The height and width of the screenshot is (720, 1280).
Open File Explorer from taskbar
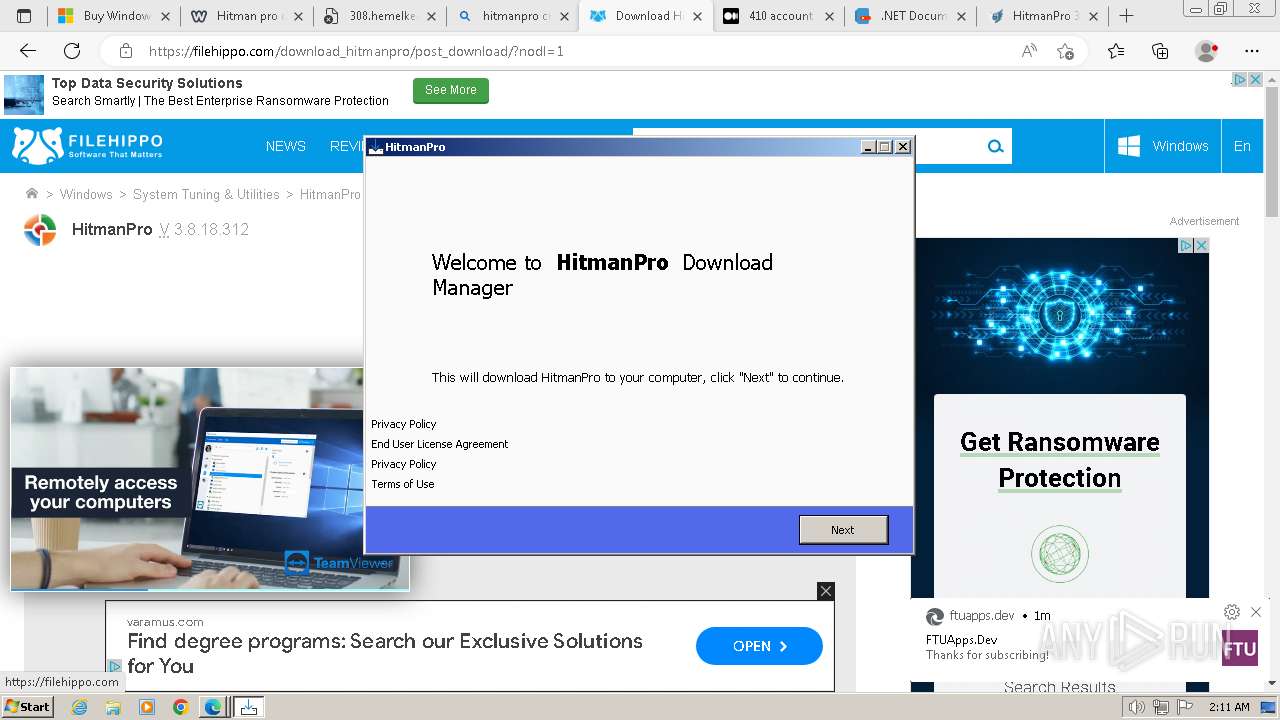[x=113, y=707]
